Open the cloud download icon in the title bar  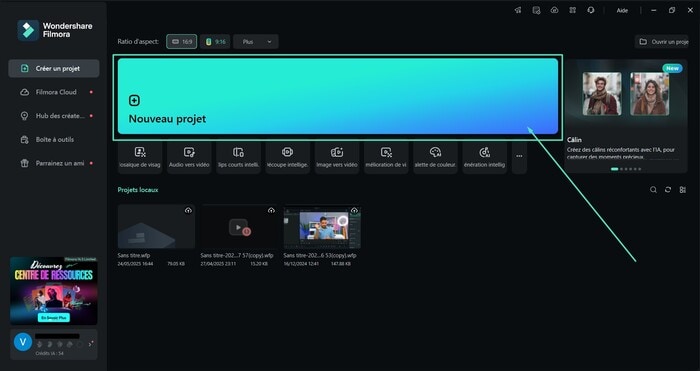pyautogui.click(x=554, y=10)
